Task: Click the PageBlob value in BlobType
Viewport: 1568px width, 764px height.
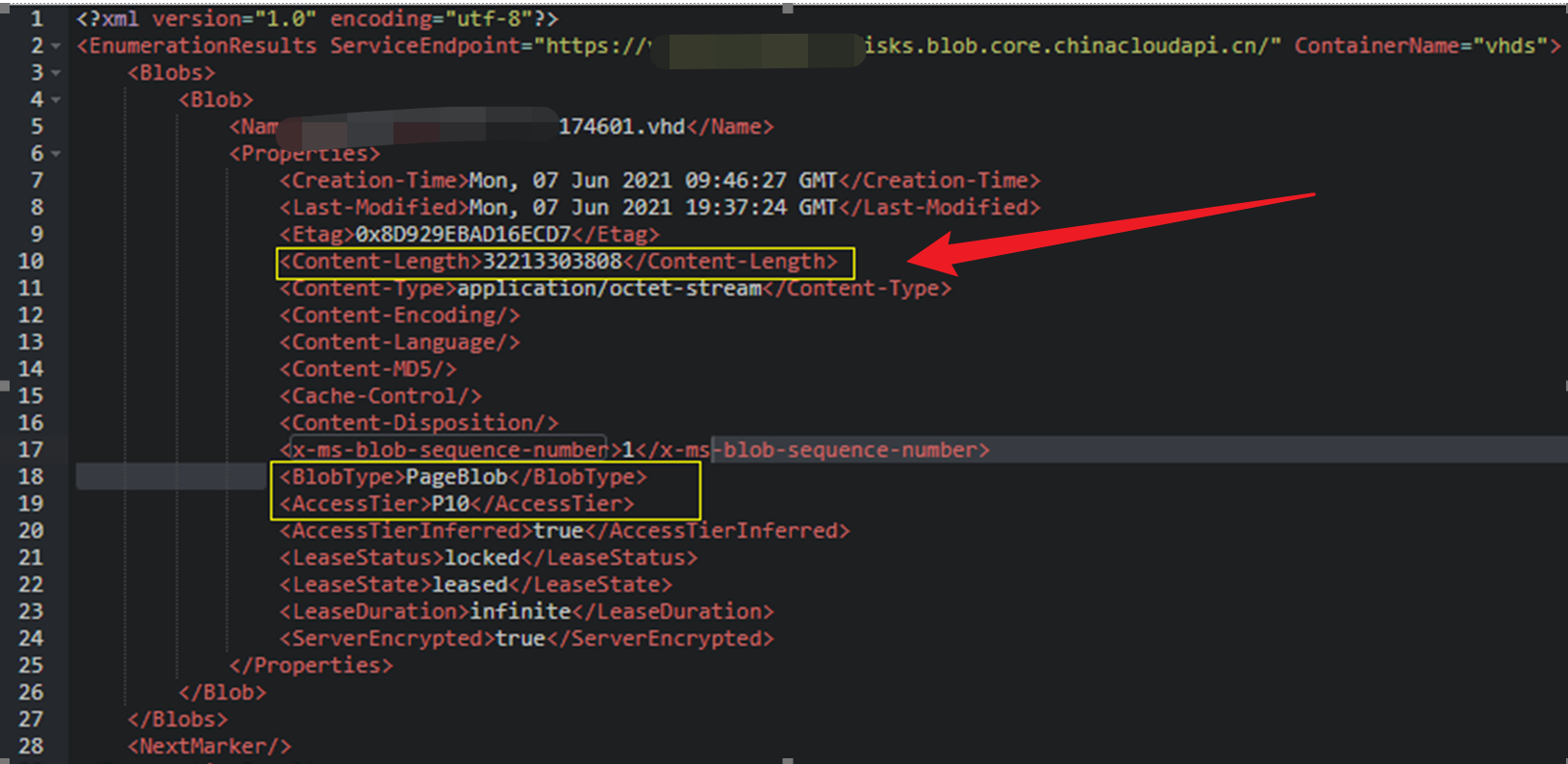Action: tap(456, 477)
